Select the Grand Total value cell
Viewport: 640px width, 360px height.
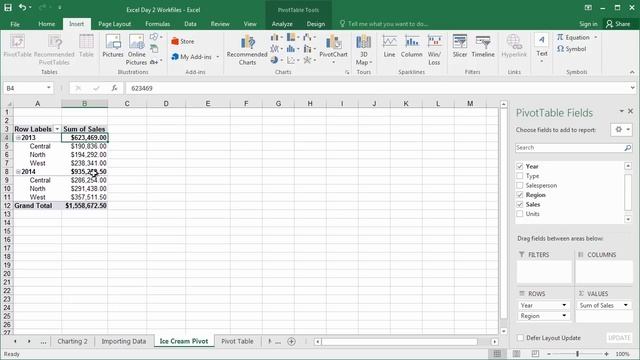click(85, 205)
